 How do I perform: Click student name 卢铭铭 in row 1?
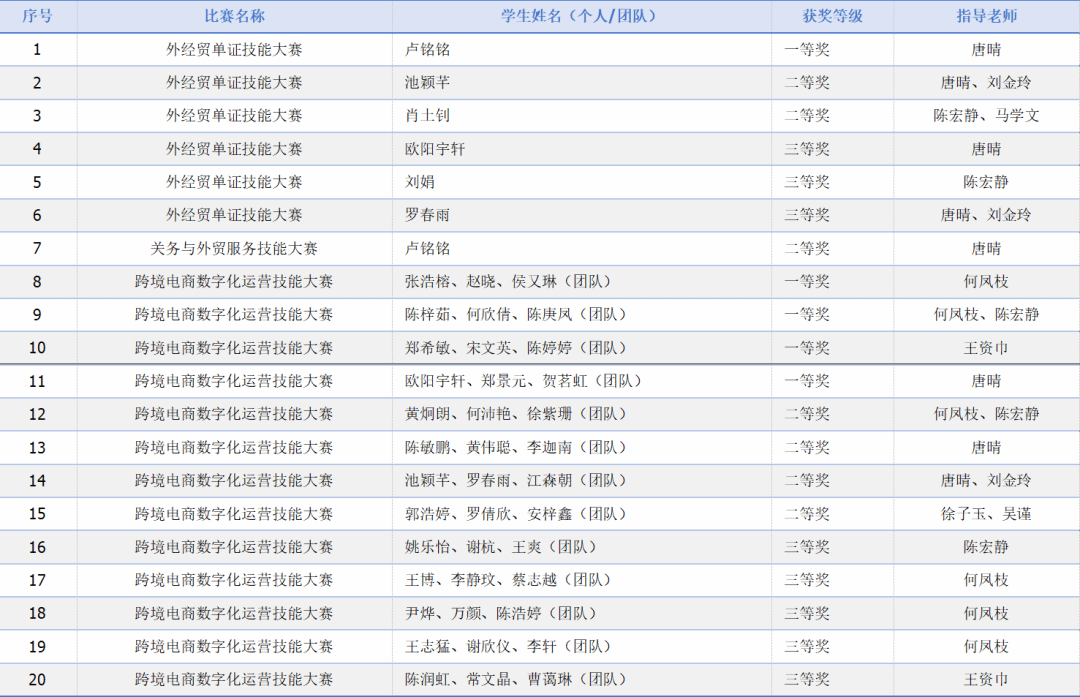[x=427, y=50]
